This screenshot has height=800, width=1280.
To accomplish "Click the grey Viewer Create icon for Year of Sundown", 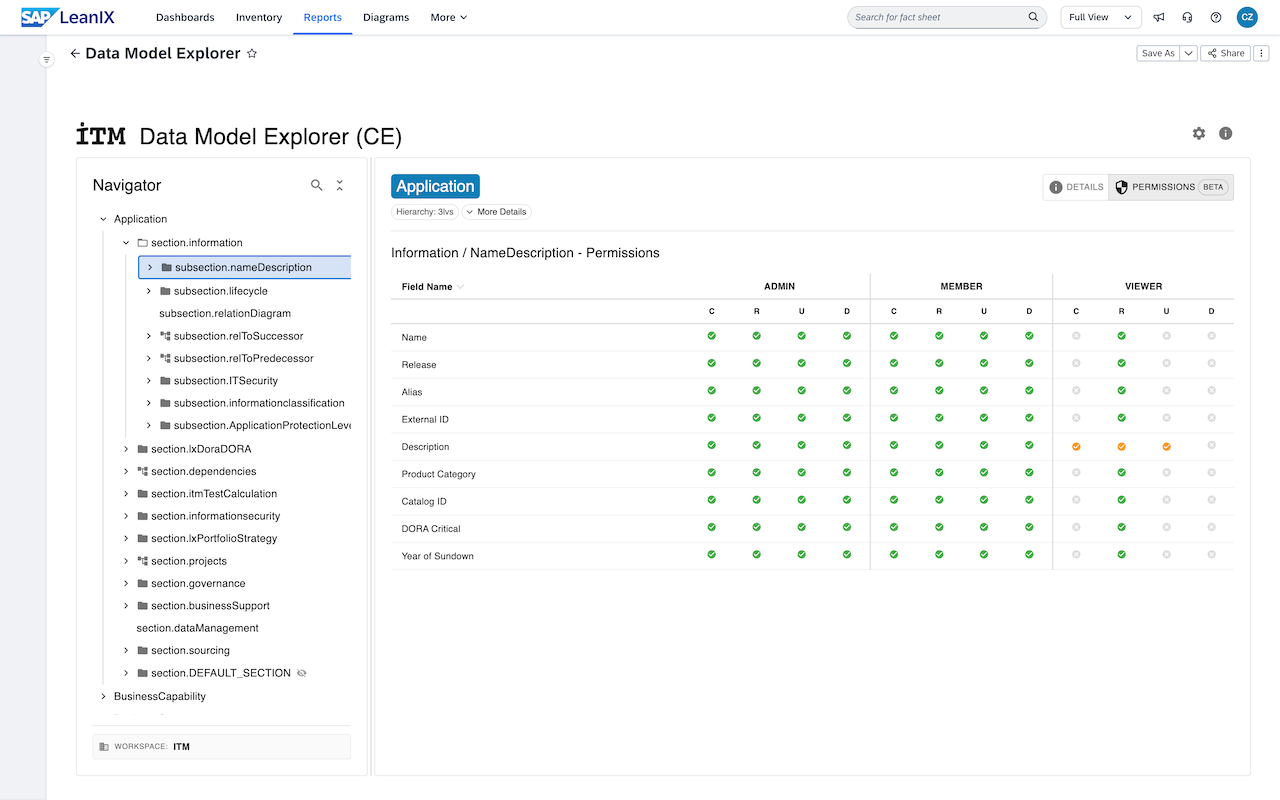I will click(x=1076, y=554).
